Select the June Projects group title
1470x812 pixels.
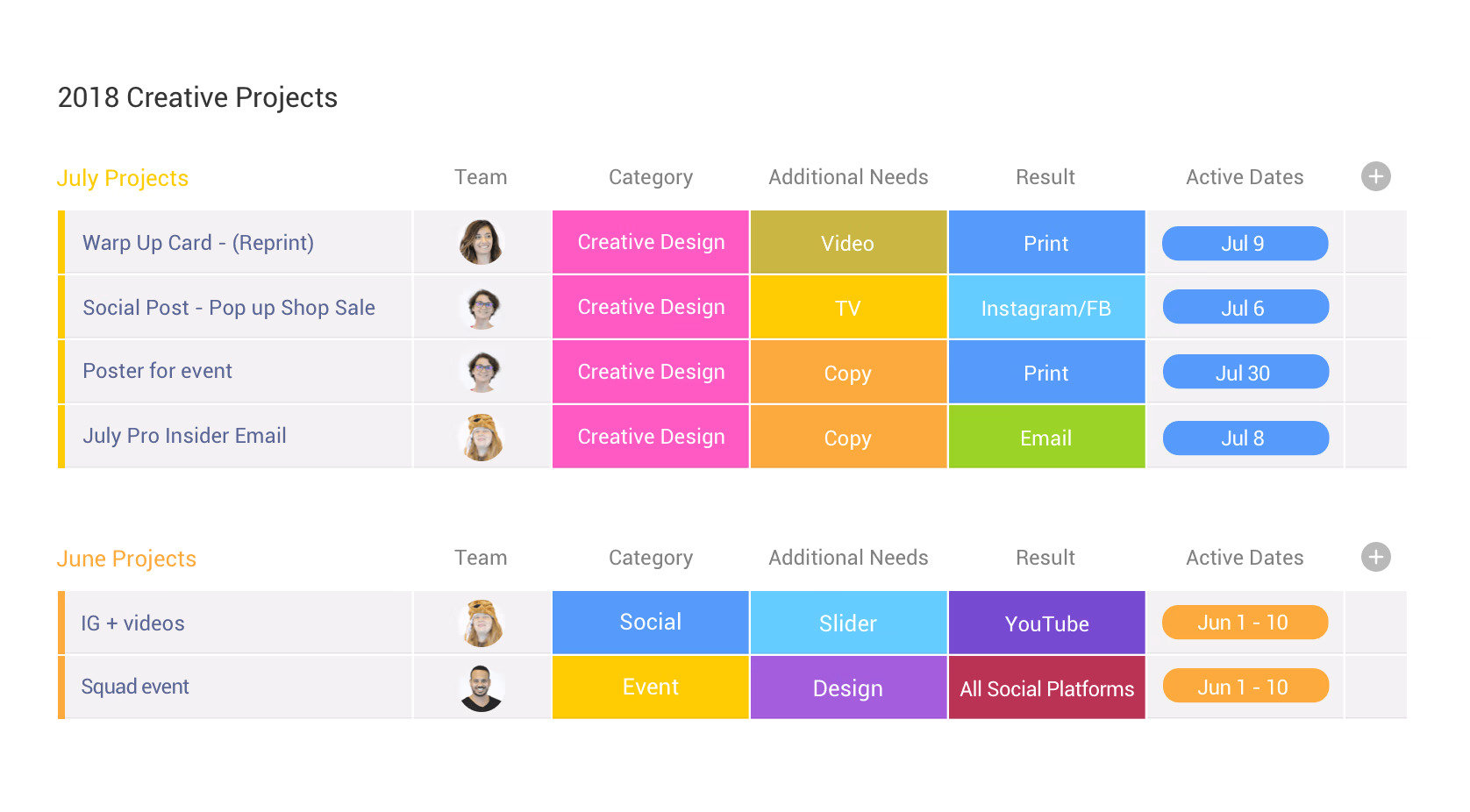click(x=126, y=559)
